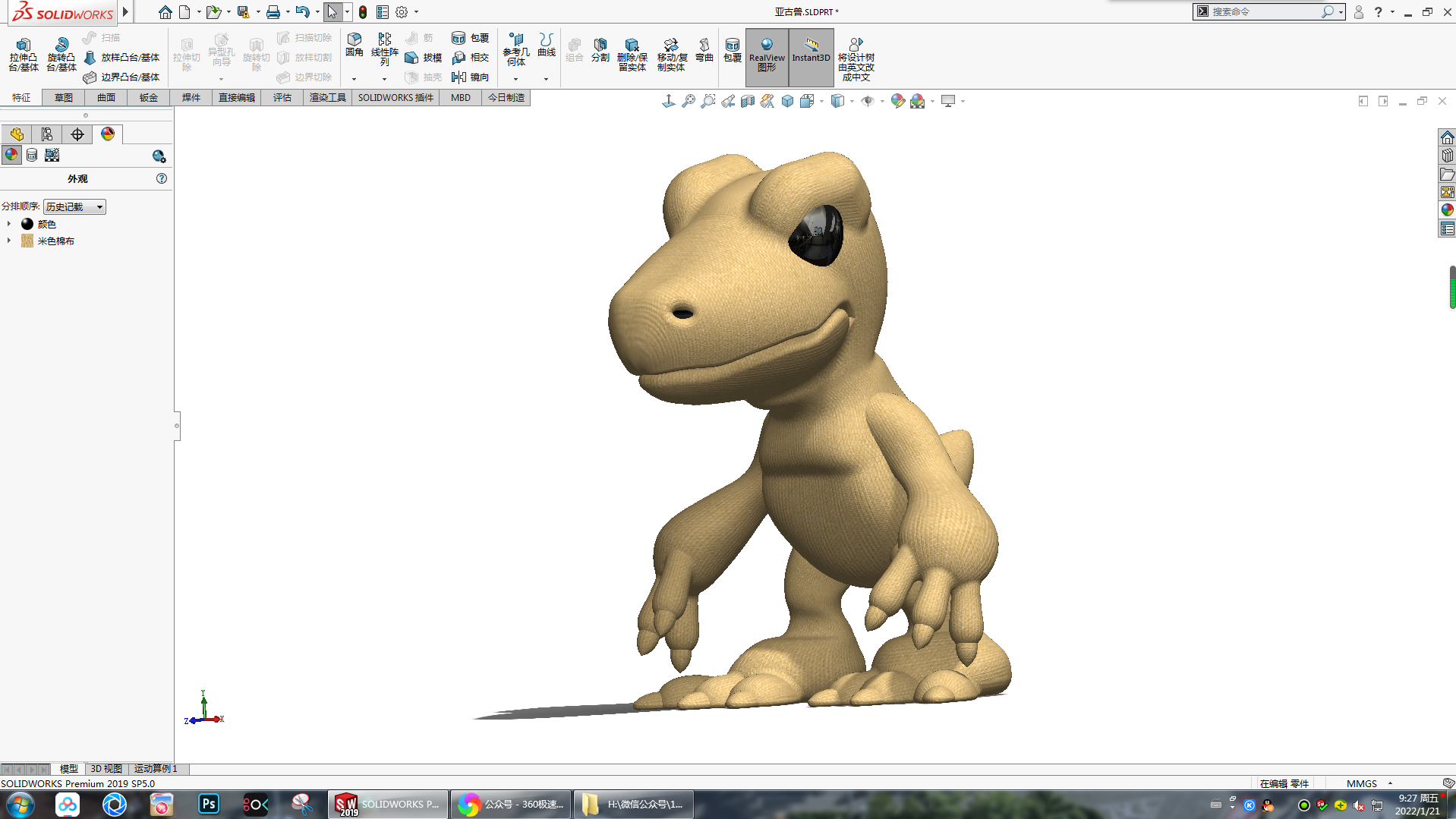
Task: Click the 米色棉布 texture swatch
Action: click(27, 241)
